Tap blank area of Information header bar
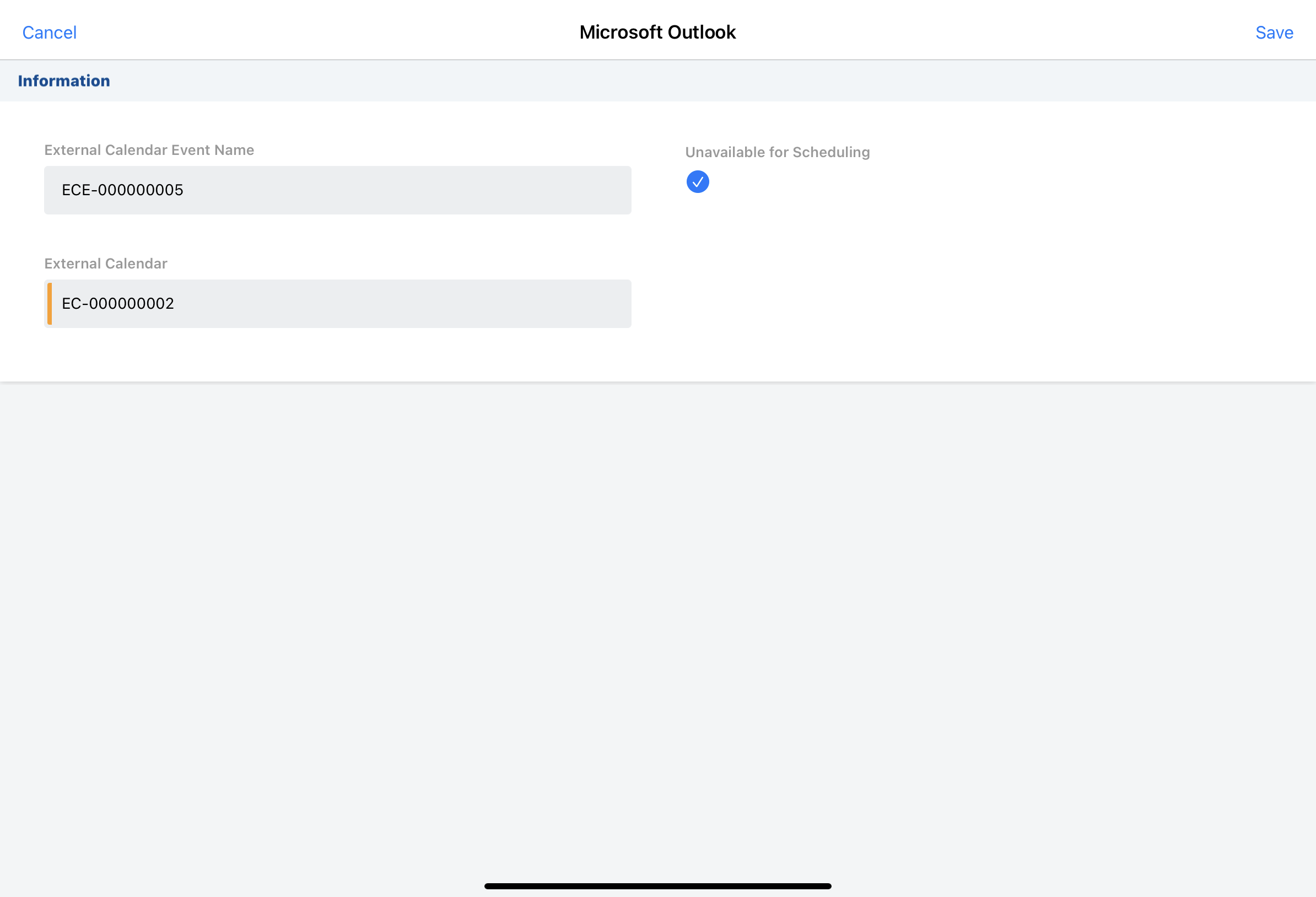Viewport: 1316px width, 897px height. click(679, 81)
